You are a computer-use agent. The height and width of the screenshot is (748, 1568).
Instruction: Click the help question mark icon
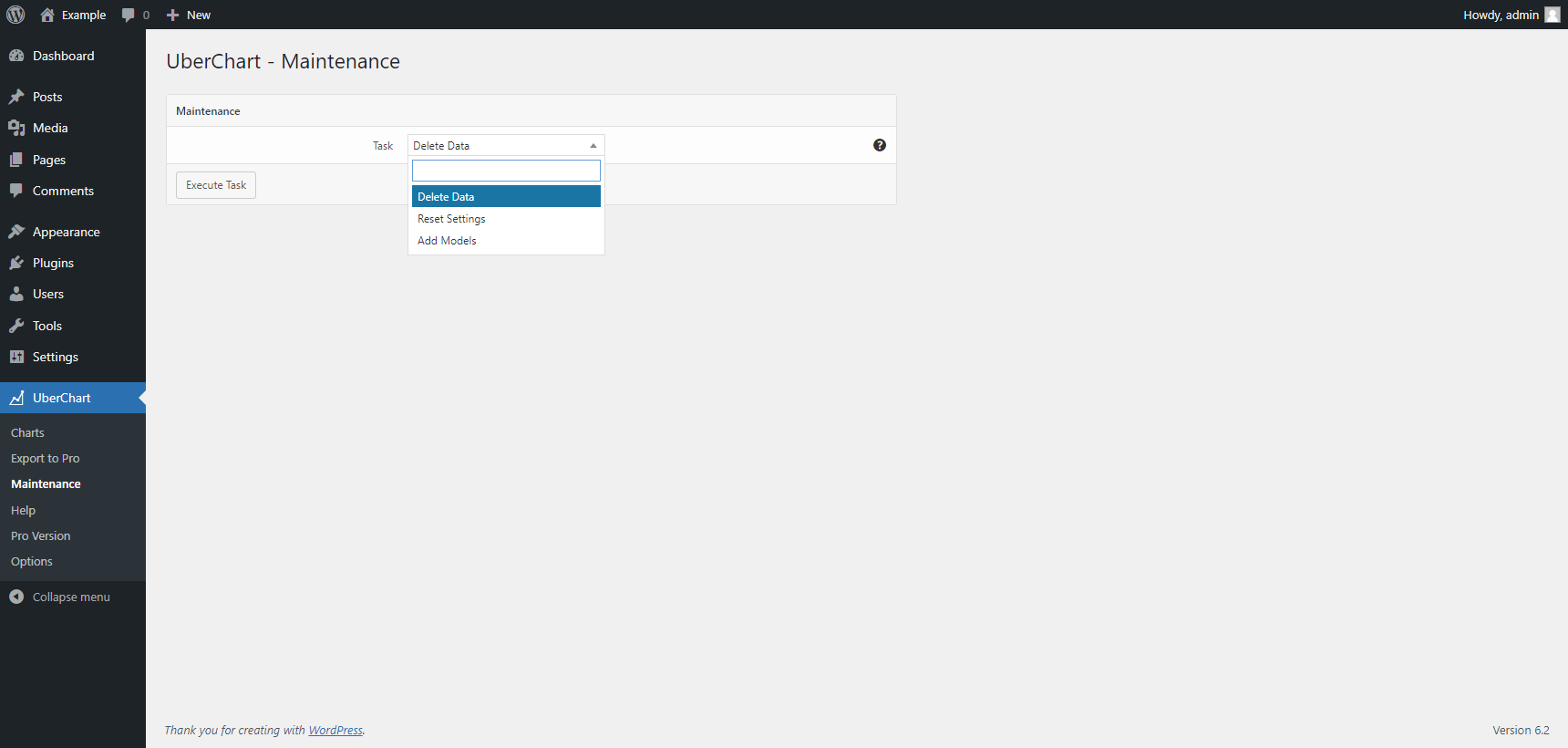pos(880,145)
